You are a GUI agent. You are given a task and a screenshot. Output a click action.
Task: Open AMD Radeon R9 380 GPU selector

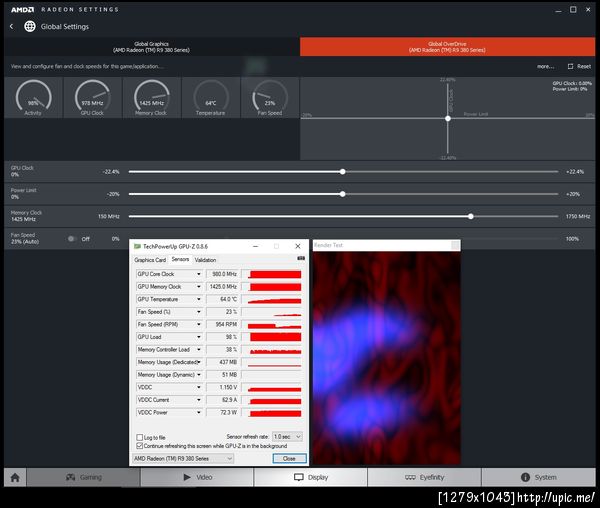tap(183, 458)
